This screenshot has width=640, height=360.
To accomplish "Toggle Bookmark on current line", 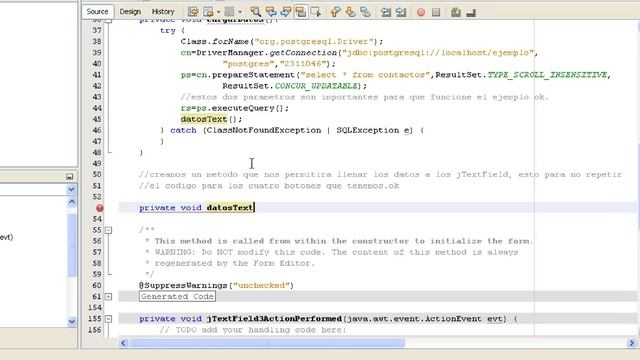I will [x=365, y=12].
